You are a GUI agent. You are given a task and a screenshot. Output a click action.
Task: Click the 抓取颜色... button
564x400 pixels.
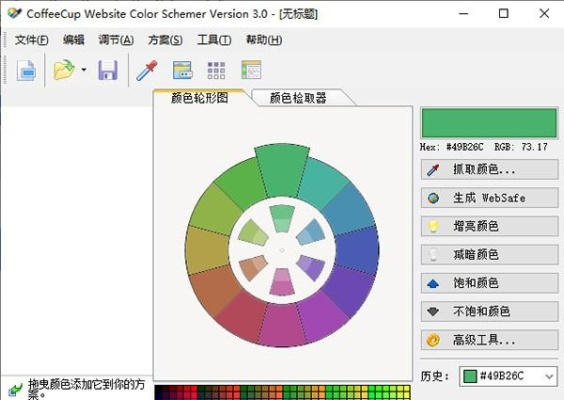click(490, 169)
